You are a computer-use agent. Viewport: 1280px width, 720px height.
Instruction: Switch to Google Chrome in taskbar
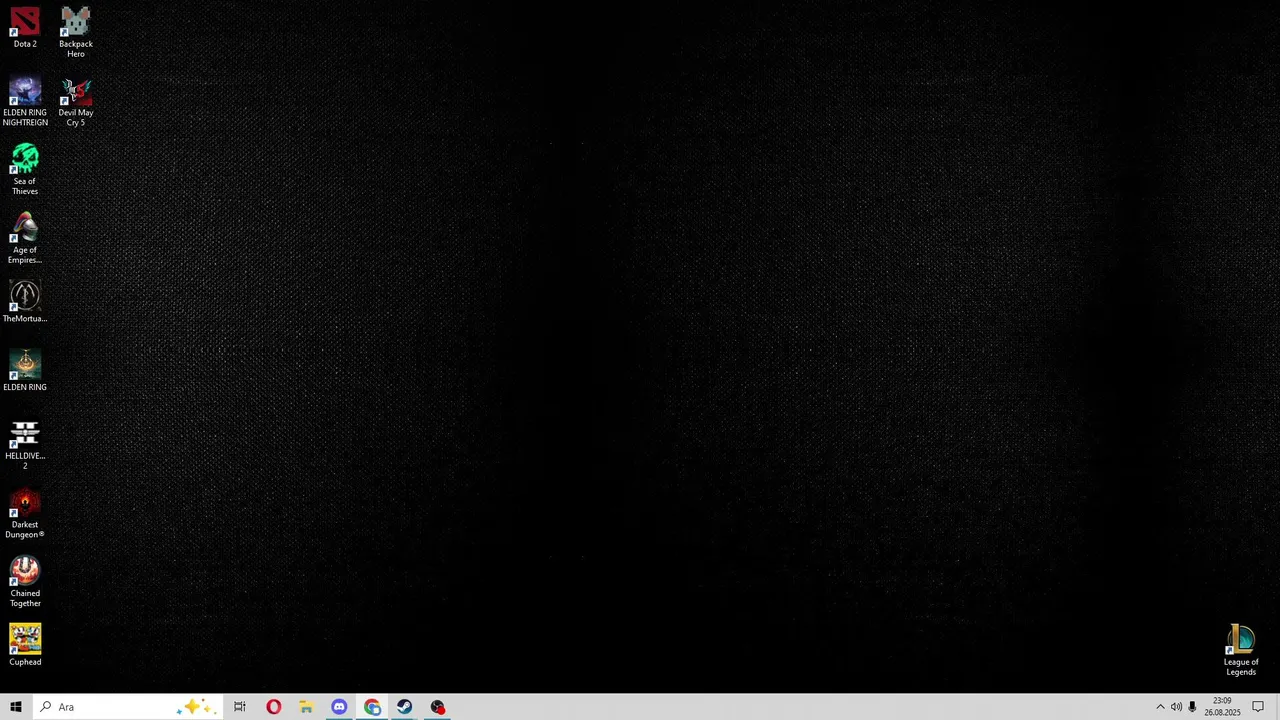(372, 707)
